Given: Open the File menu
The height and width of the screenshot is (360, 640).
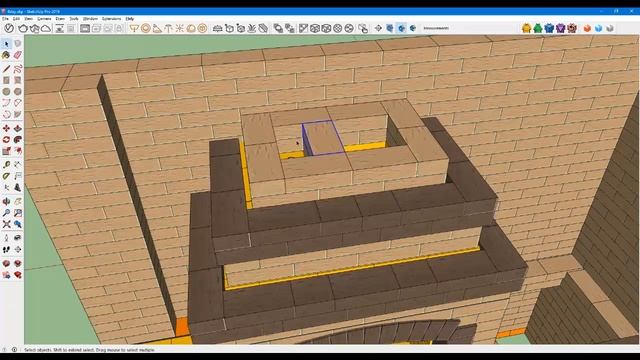Looking at the screenshot, I should [x=5, y=19].
